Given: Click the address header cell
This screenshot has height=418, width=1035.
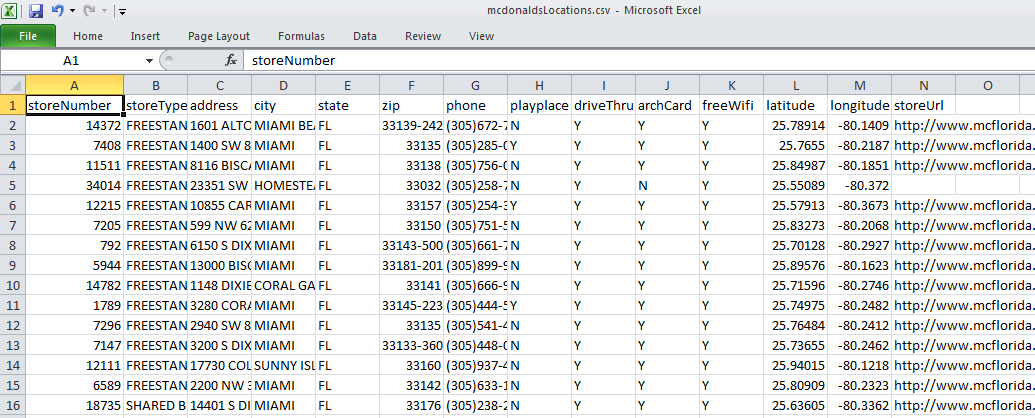Looking at the screenshot, I should (x=220, y=105).
